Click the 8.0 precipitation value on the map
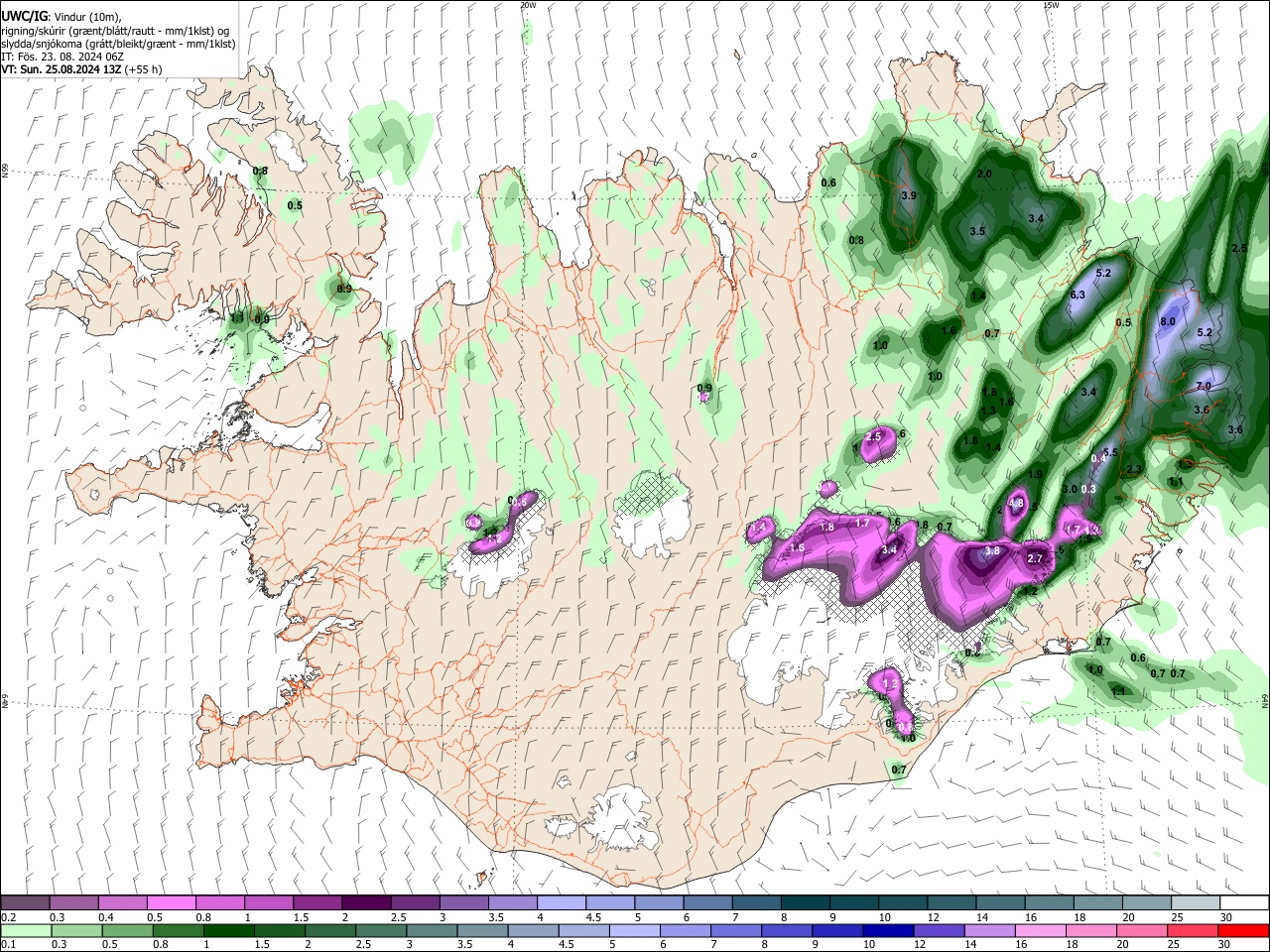The width and height of the screenshot is (1270, 952). 1168,321
